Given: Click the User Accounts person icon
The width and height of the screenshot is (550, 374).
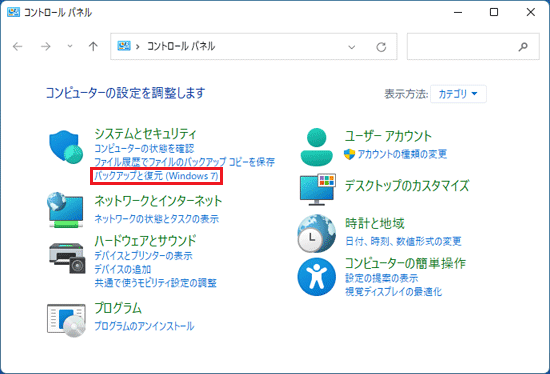Looking at the screenshot, I should coord(316,147).
